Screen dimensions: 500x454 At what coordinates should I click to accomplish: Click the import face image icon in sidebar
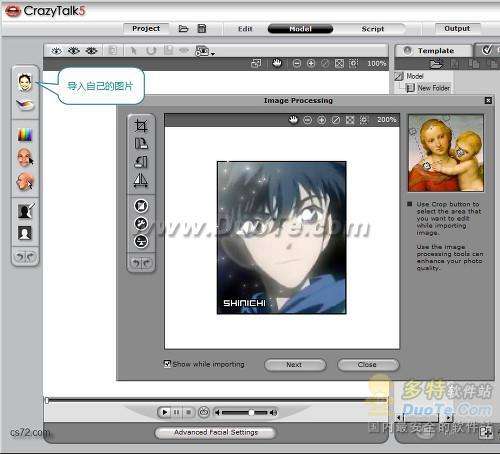pyautogui.click(x=25, y=82)
